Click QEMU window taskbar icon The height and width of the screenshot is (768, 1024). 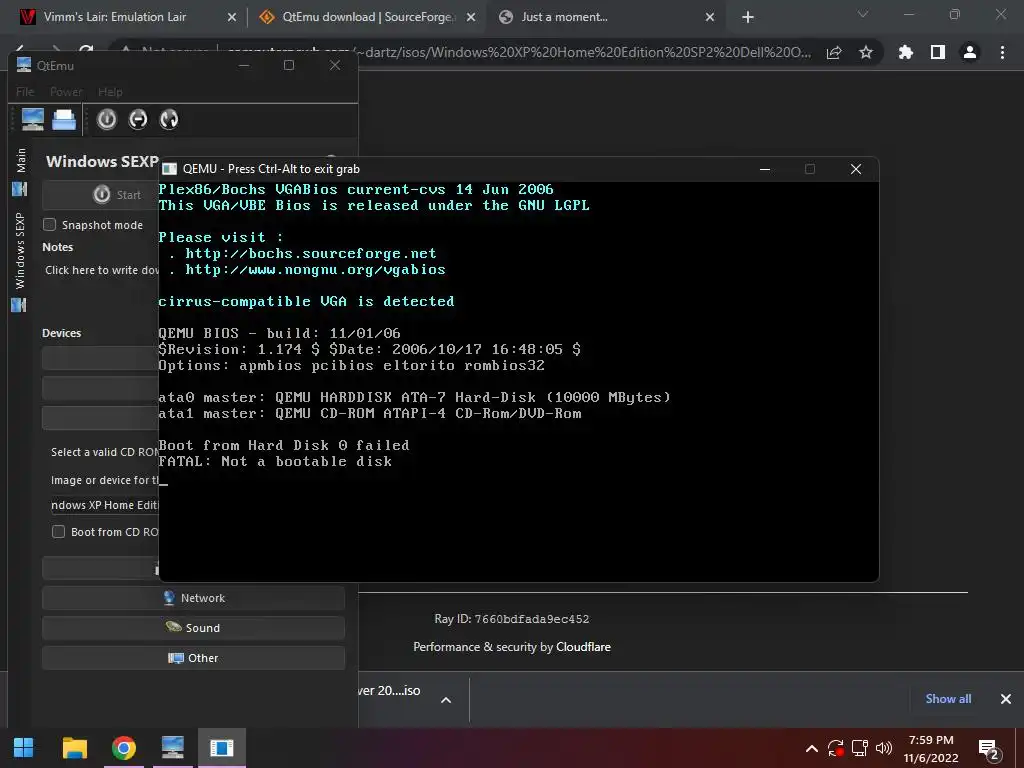(222, 748)
